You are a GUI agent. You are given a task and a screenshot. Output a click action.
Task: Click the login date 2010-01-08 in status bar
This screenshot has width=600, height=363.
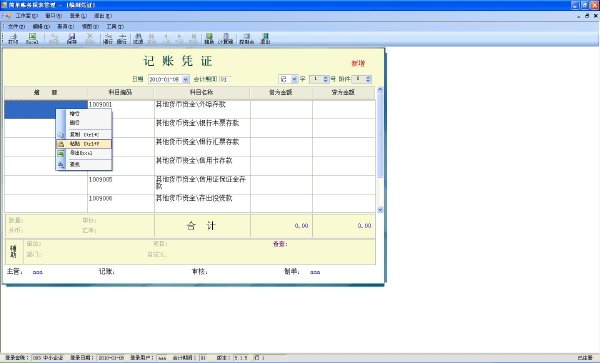[x=111, y=358]
